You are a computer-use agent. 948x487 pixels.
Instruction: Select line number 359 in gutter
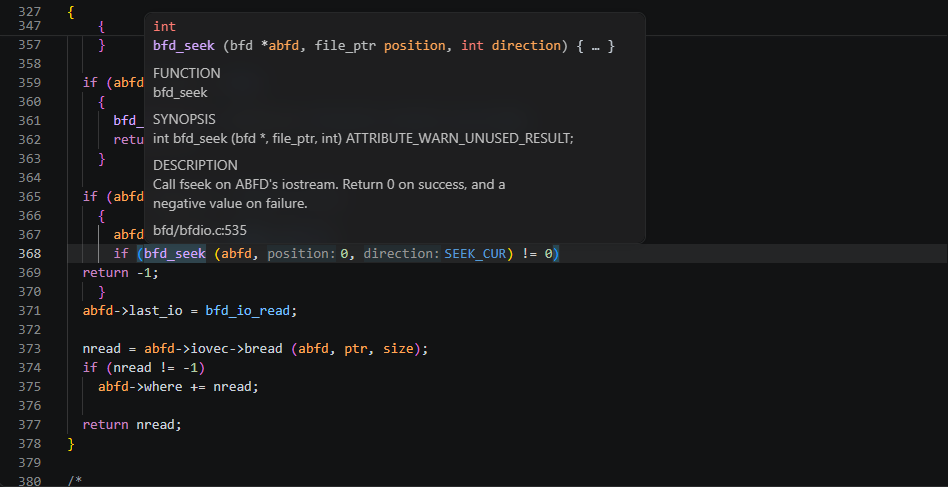[30, 83]
